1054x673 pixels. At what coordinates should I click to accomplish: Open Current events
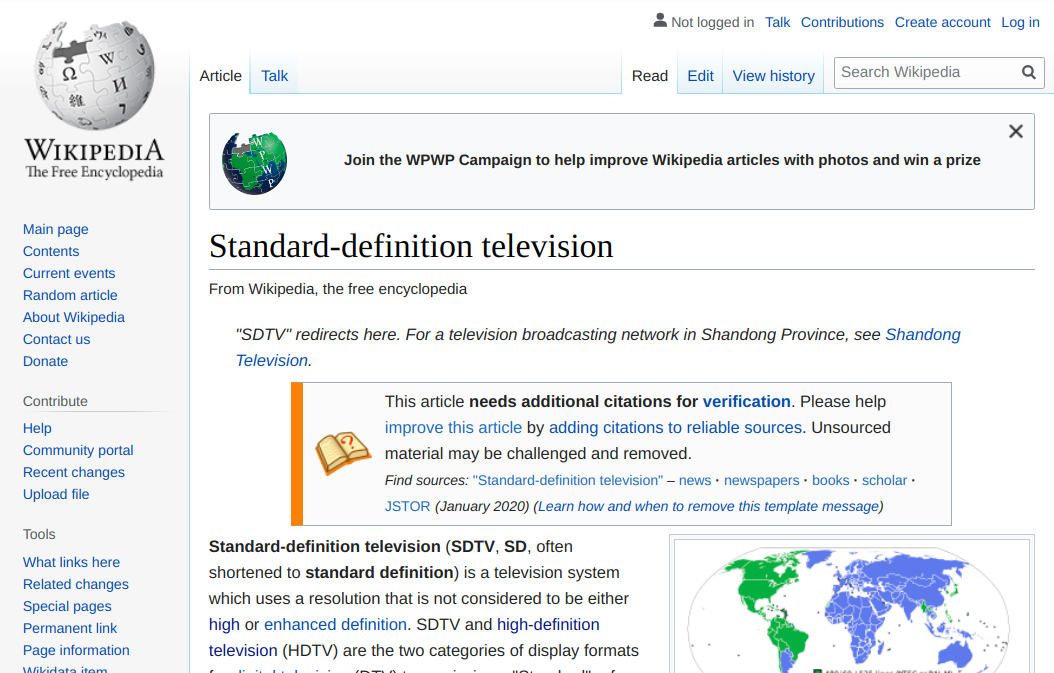click(x=69, y=274)
